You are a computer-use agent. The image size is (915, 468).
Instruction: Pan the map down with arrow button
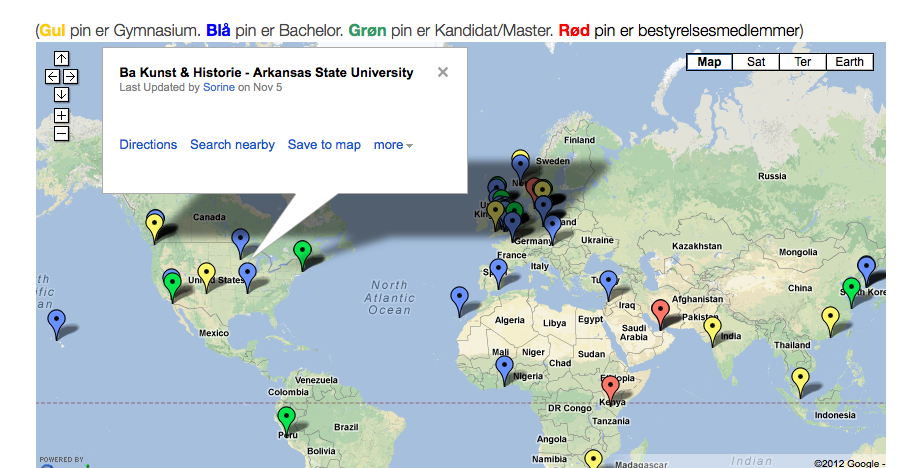[61, 95]
